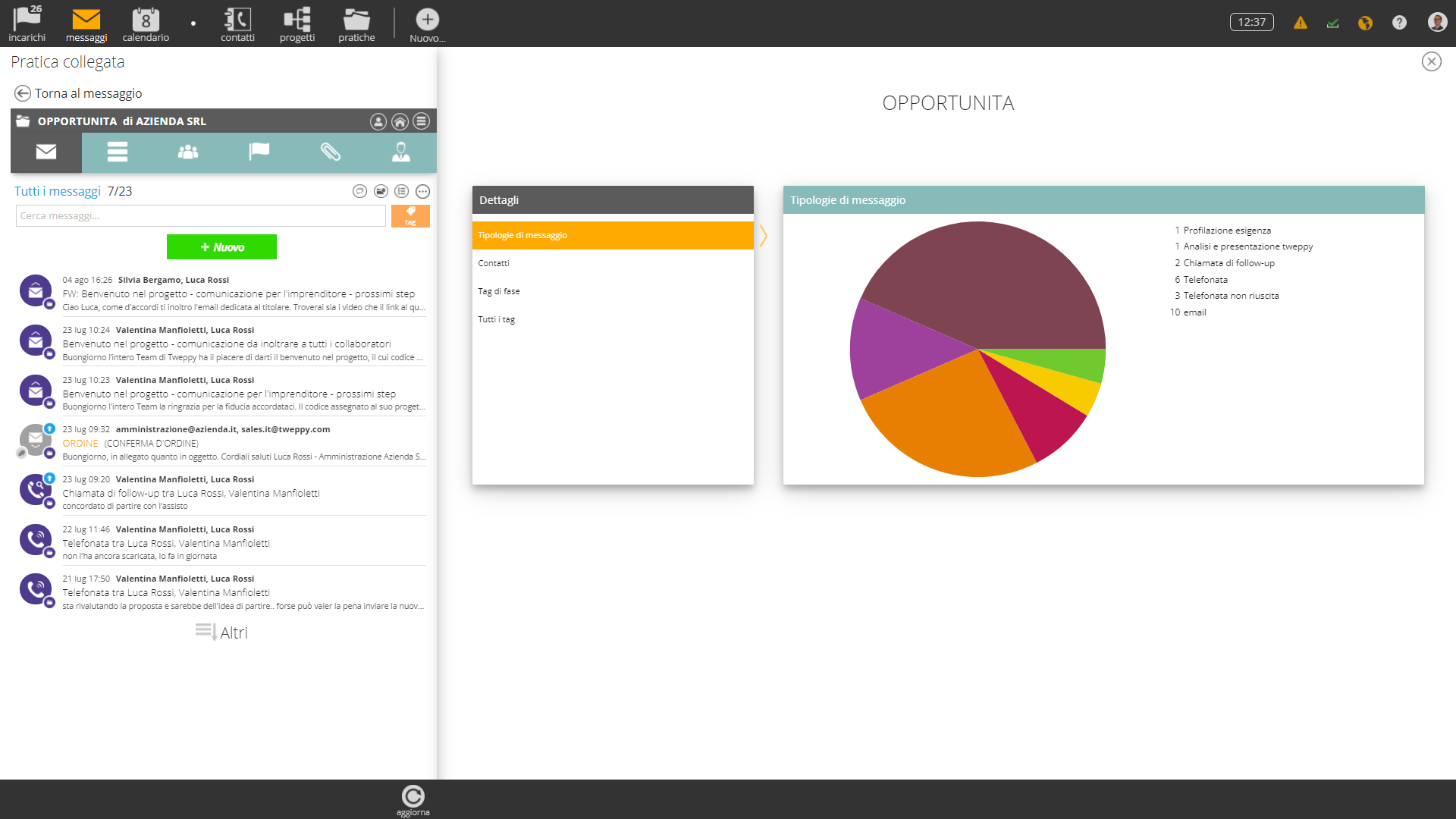Expand more messages with Altri

[x=221, y=632]
